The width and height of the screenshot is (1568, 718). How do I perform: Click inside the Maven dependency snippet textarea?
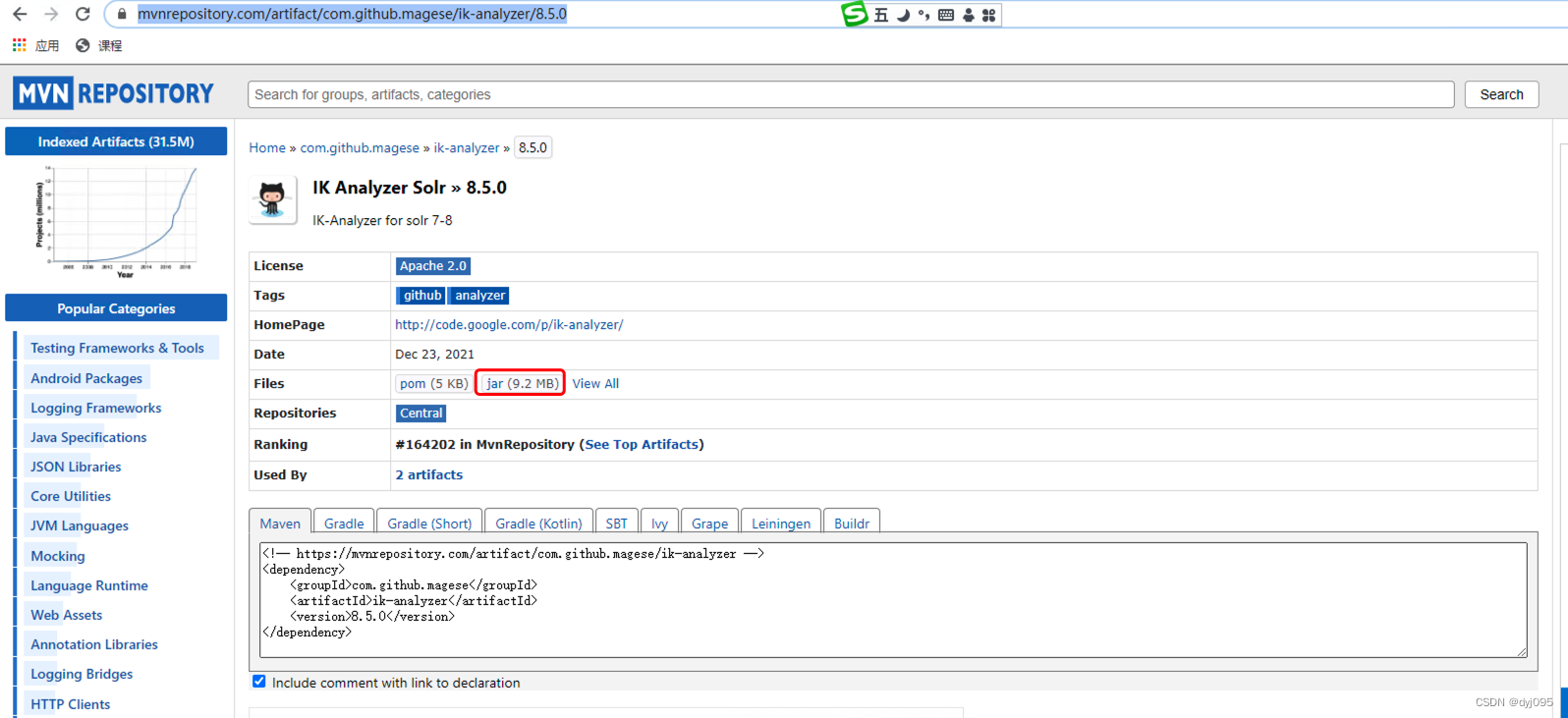click(x=893, y=599)
